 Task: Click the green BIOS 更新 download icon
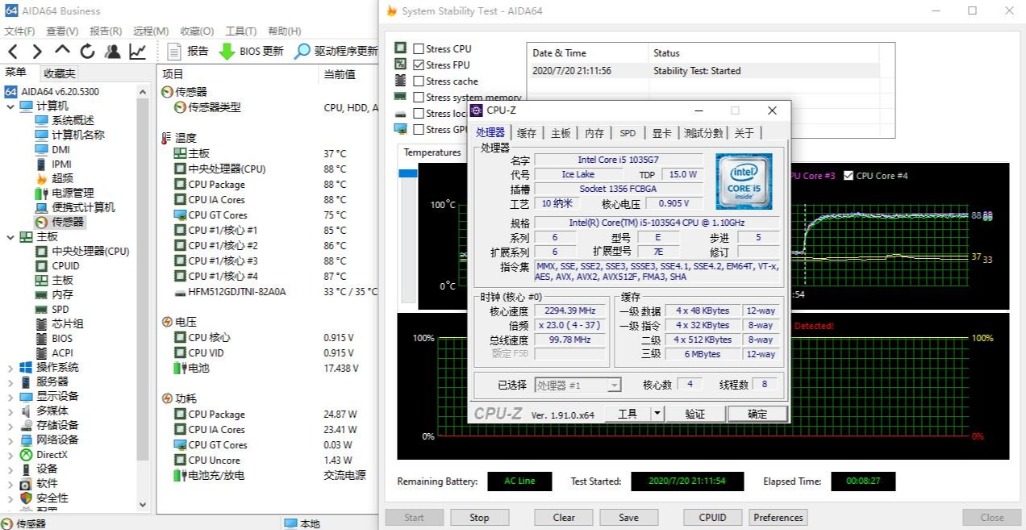[227, 51]
